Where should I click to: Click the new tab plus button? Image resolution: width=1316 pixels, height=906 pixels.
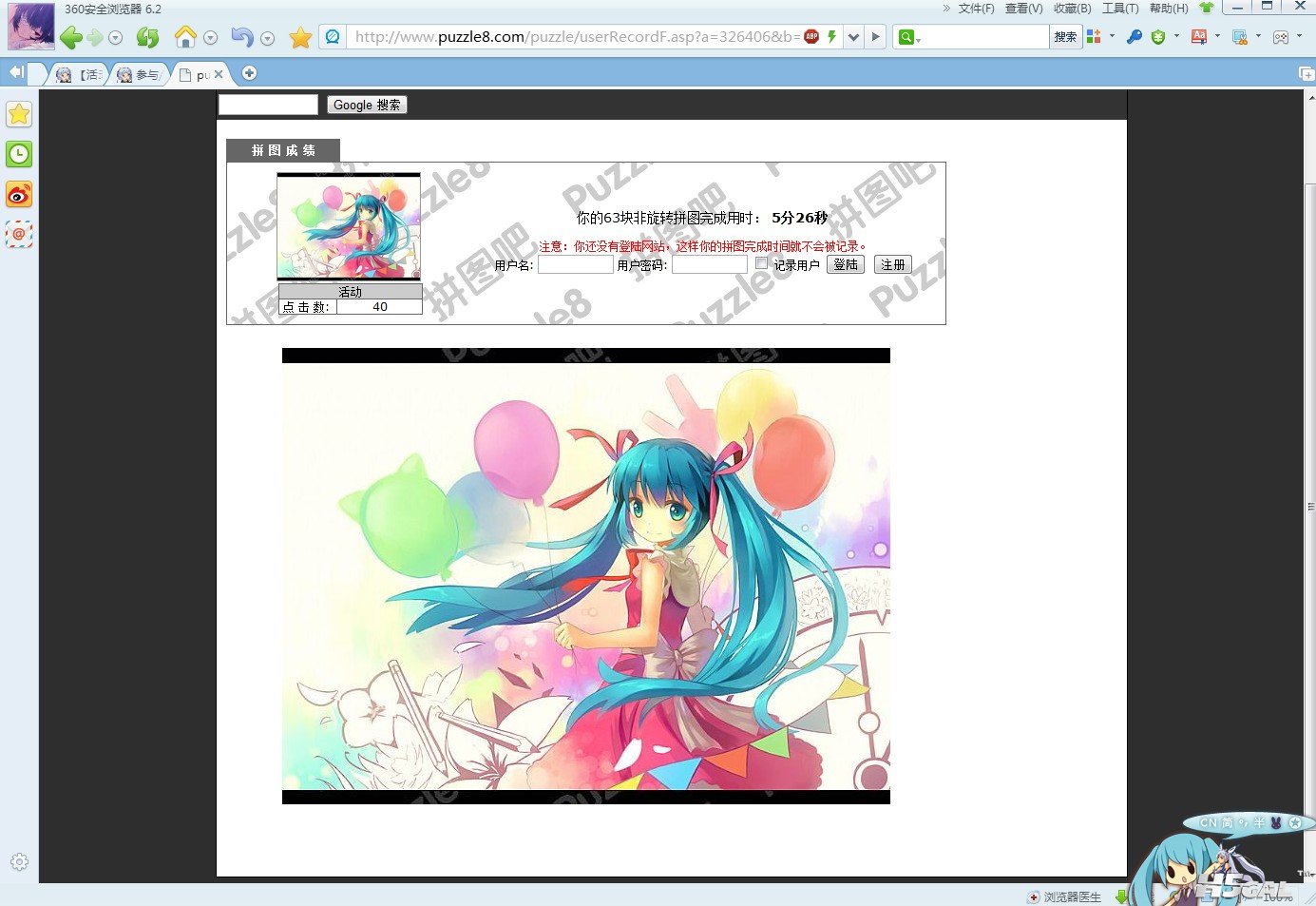coord(249,73)
